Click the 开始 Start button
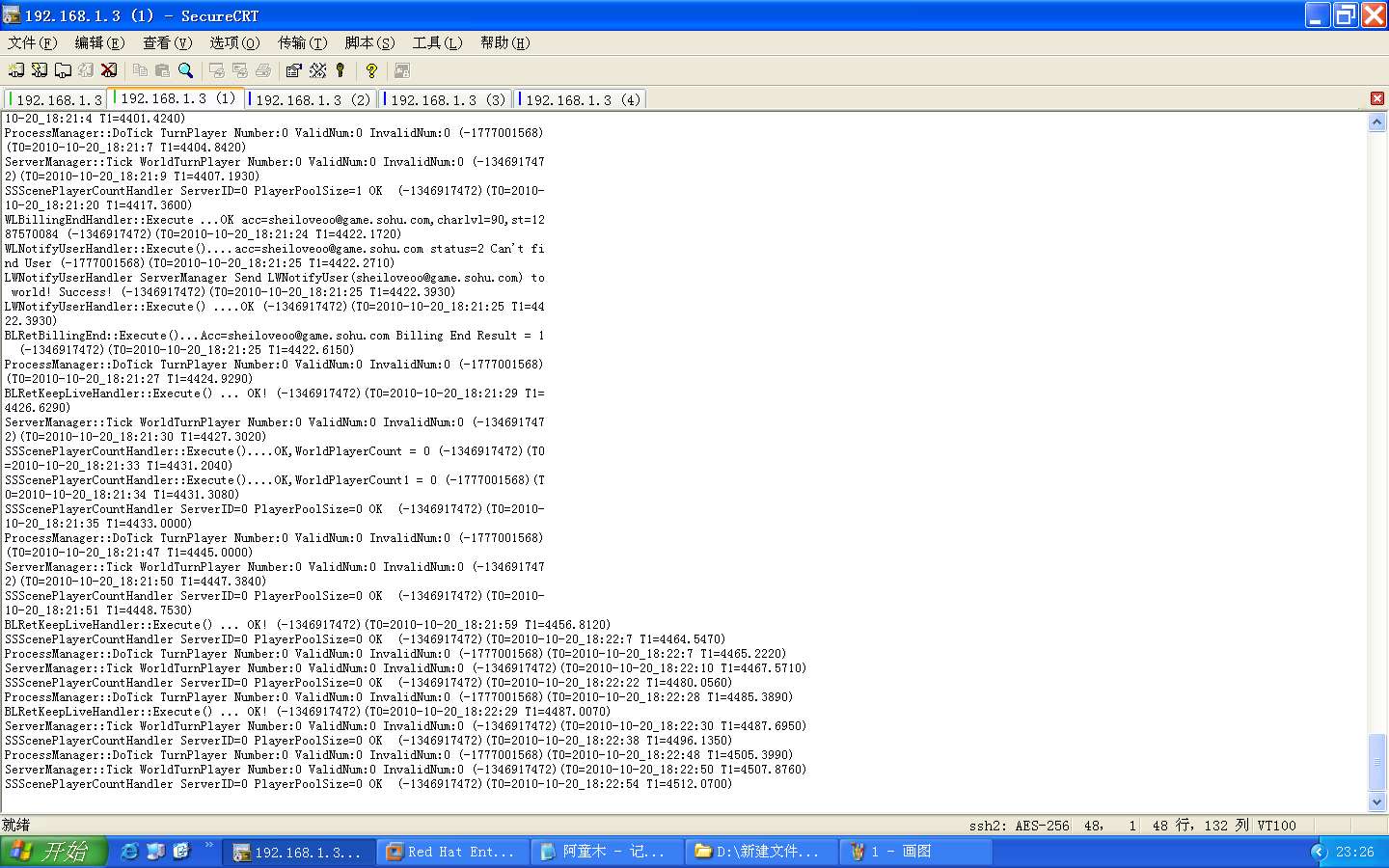 point(53,852)
